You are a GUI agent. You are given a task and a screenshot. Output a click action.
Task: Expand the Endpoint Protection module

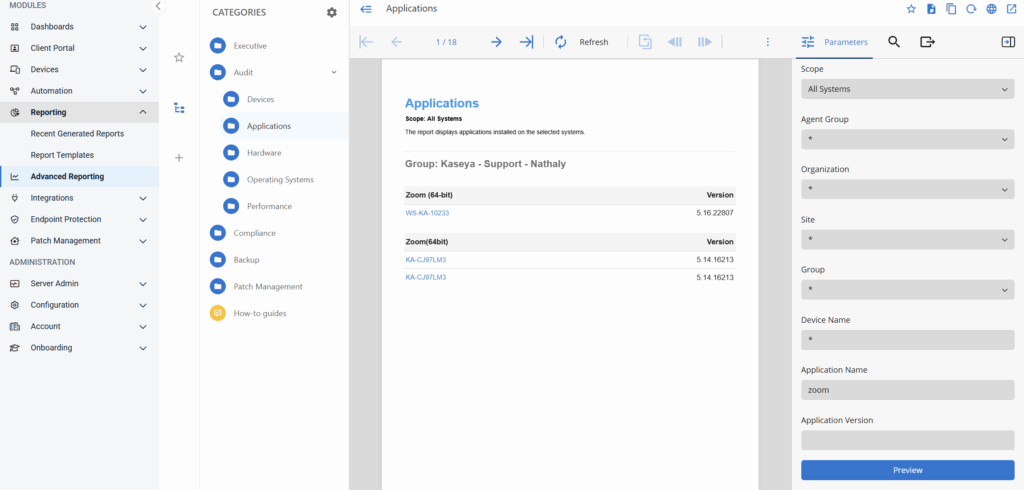[143, 220]
